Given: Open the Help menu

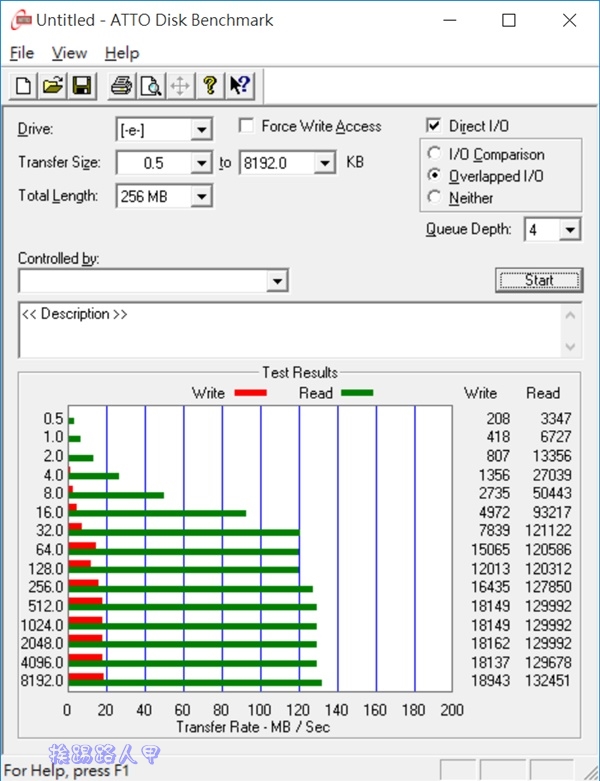Looking at the screenshot, I should pos(122,53).
